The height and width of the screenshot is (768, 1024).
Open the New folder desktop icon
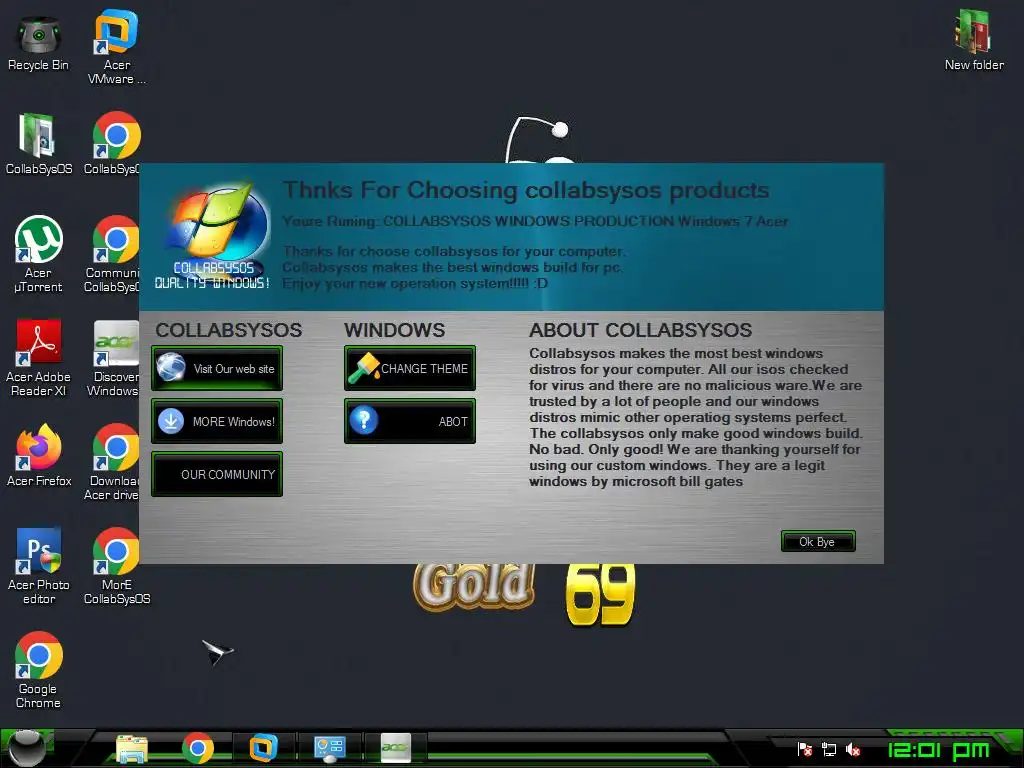(974, 40)
